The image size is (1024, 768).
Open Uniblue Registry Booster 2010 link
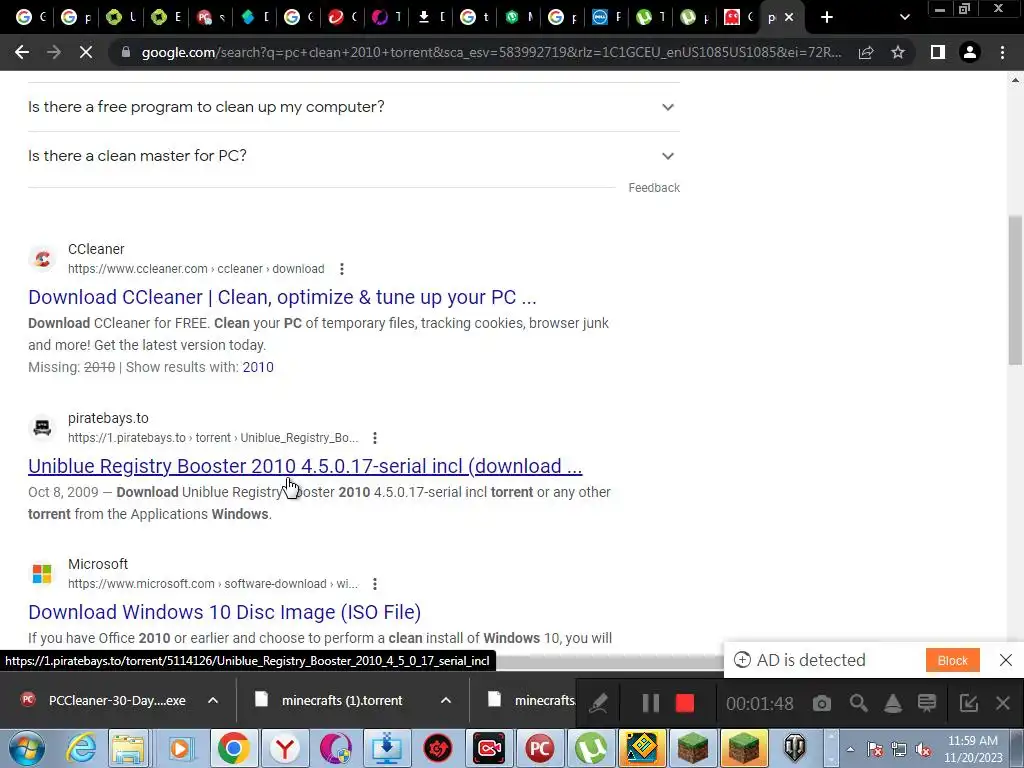point(305,466)
